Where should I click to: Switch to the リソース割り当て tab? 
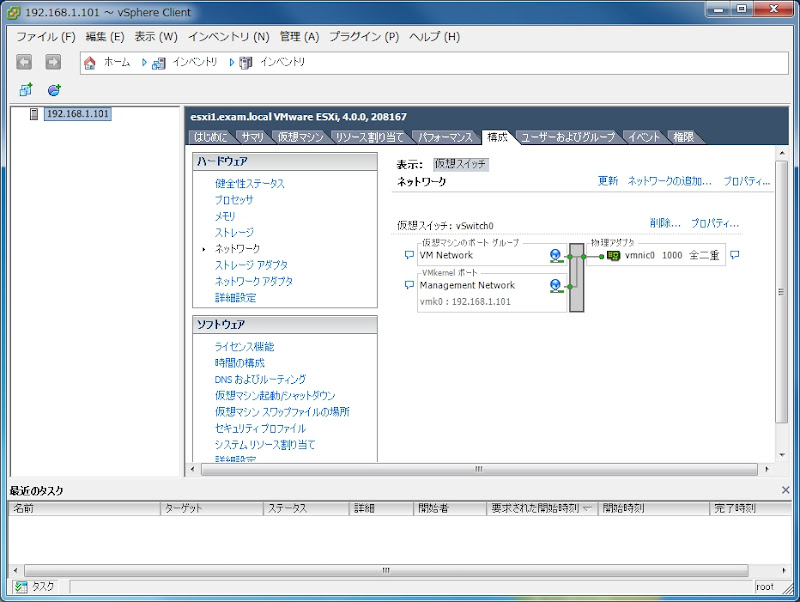tap(369, 137)
